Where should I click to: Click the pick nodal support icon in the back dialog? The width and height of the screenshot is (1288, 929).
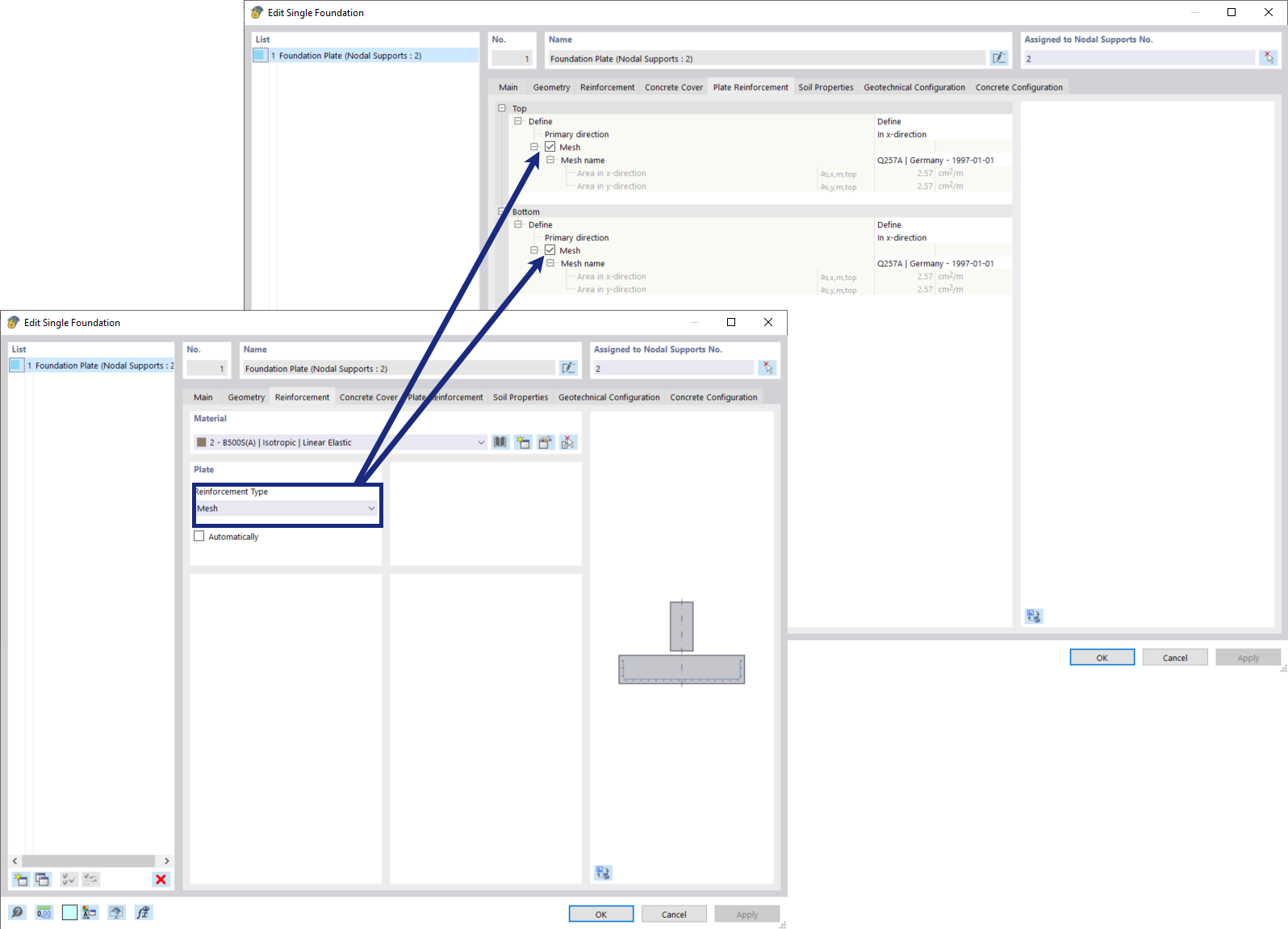(1269, 58)
